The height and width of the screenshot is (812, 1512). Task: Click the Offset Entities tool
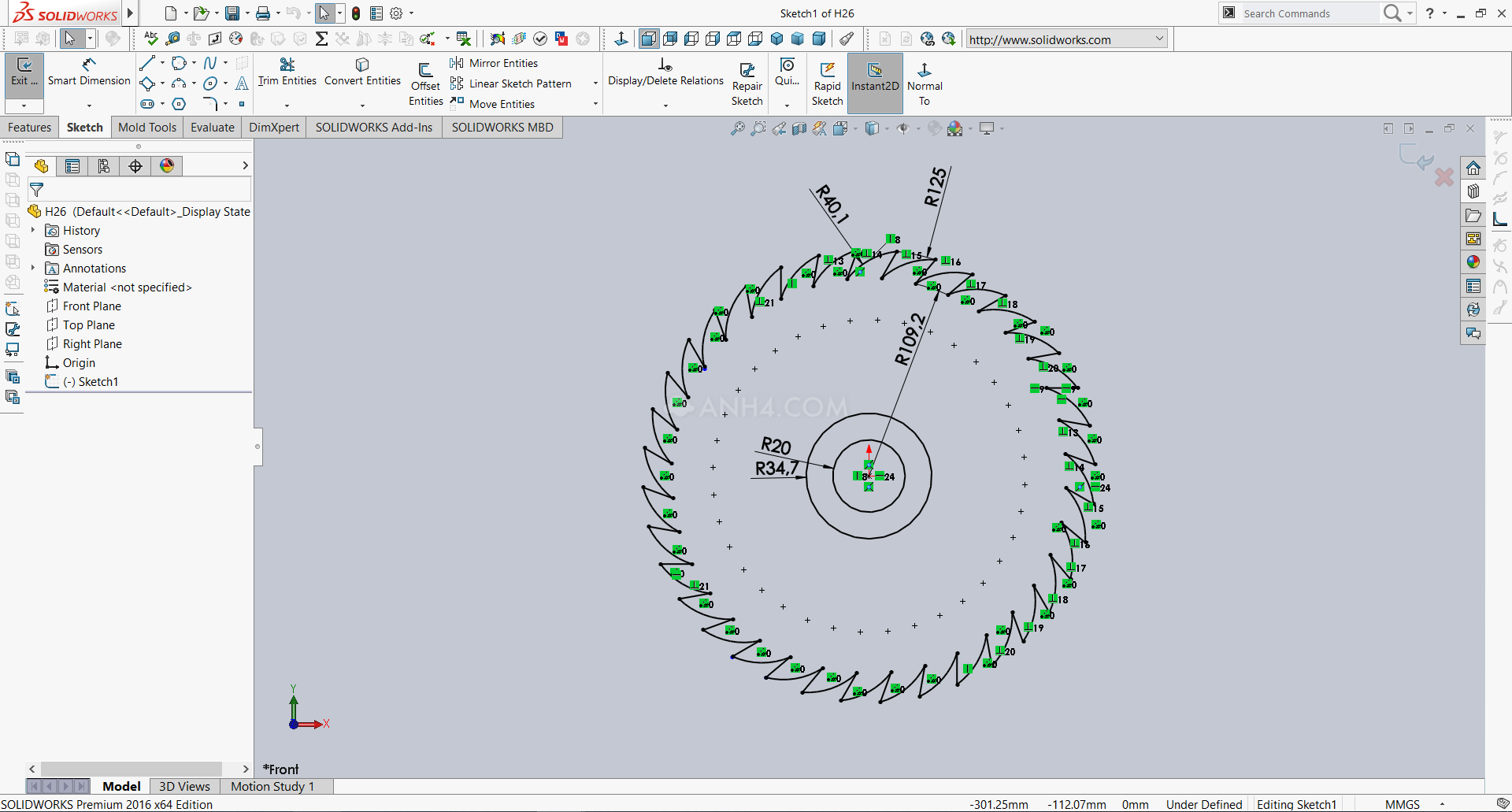pyautogui.click(x=425, y=84)
